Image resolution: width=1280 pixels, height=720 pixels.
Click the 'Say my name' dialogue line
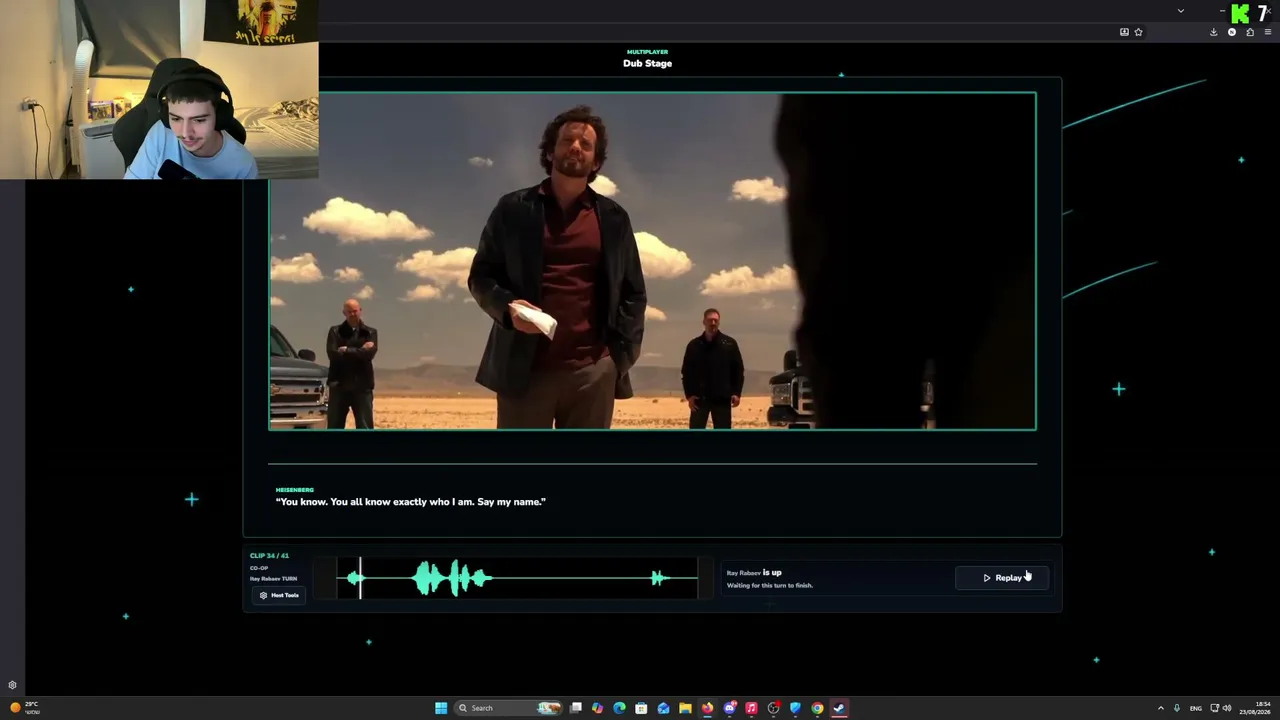[x=411, y=502]
